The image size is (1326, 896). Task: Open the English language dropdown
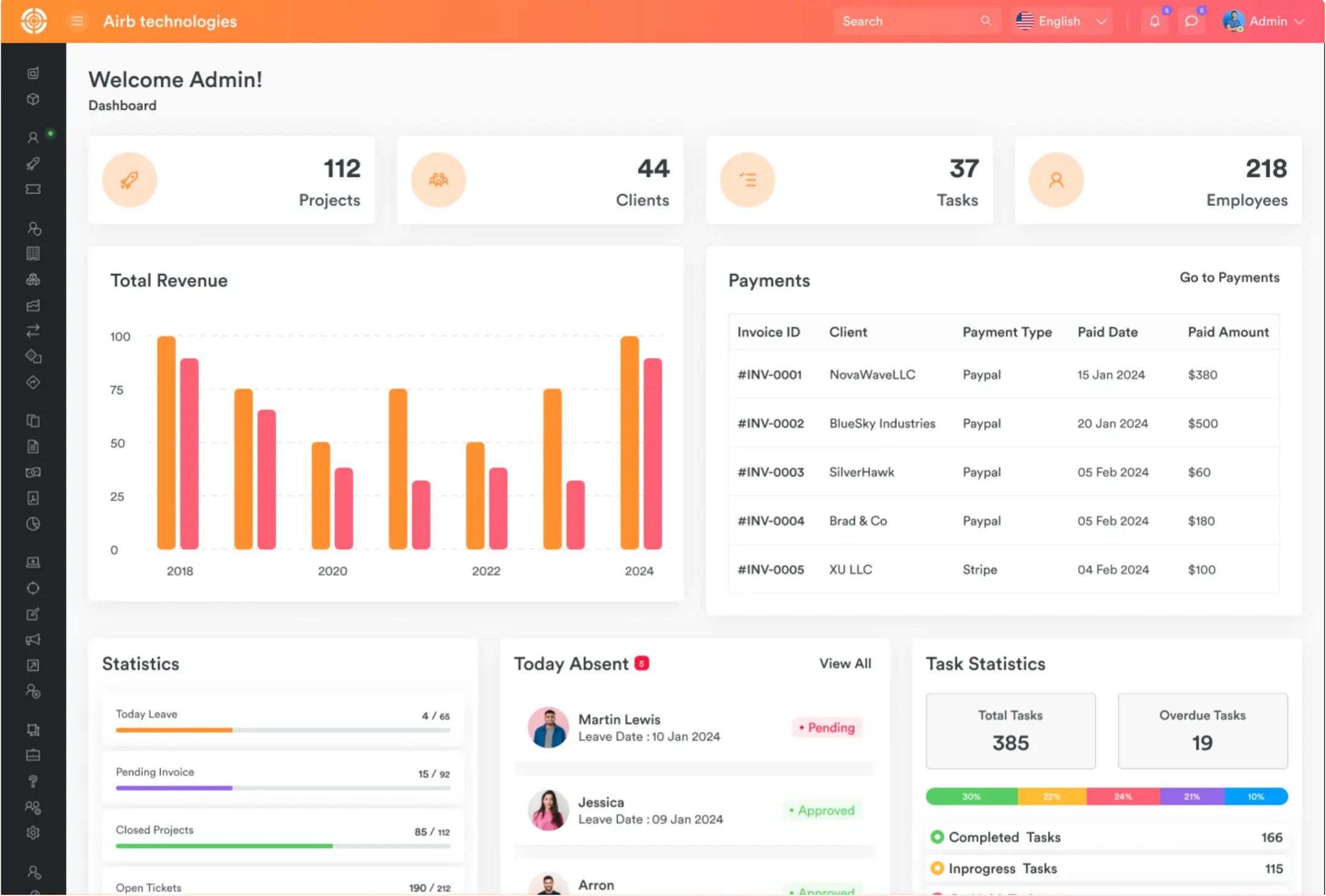(1061, 21)
